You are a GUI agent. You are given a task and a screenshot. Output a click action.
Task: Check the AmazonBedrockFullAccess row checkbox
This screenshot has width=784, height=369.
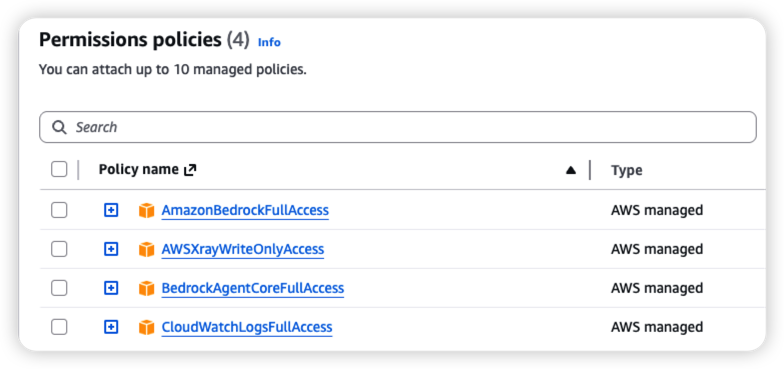pos(59,210)
